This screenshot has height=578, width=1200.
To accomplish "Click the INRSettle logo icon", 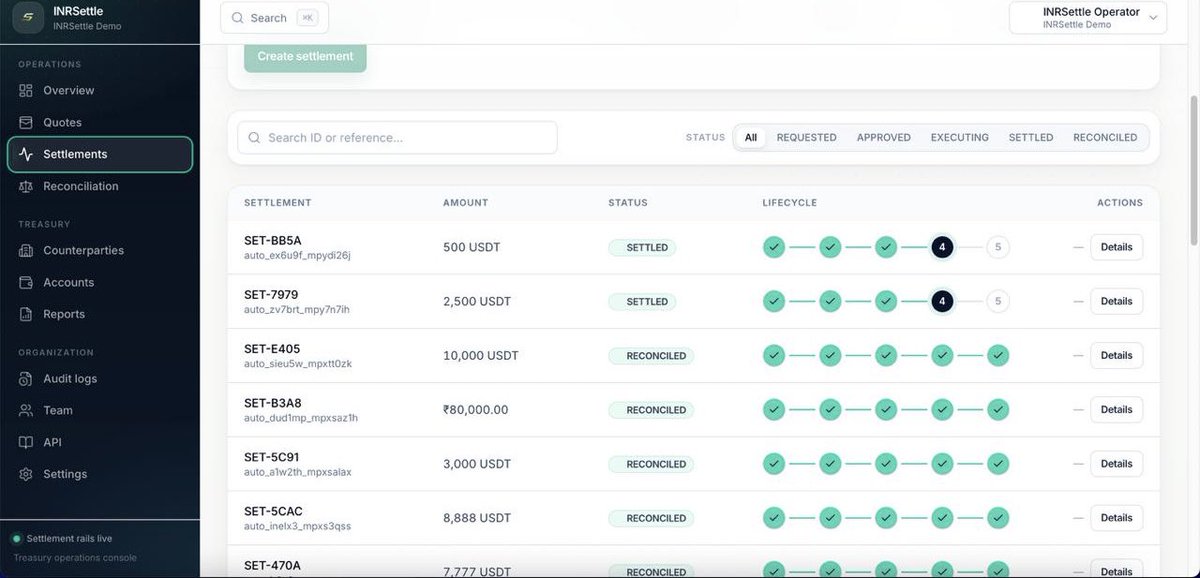I will coord(27,18).
